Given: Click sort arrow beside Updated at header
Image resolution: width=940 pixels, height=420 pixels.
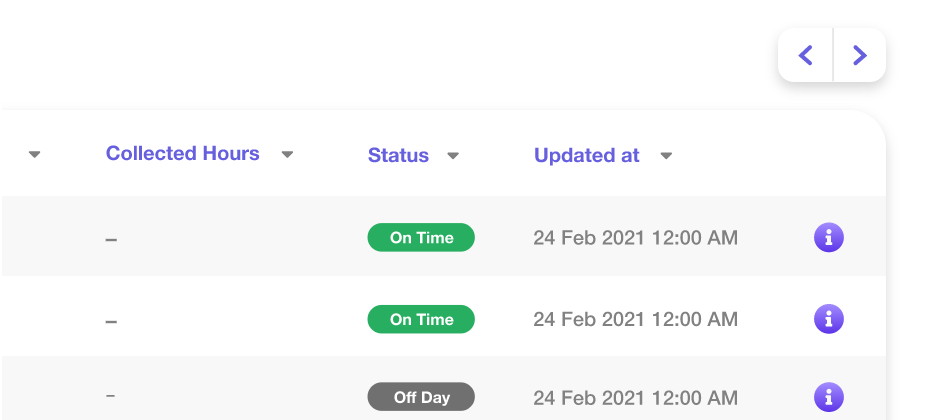Looking at the screenshot, I should tap(666, 156).
